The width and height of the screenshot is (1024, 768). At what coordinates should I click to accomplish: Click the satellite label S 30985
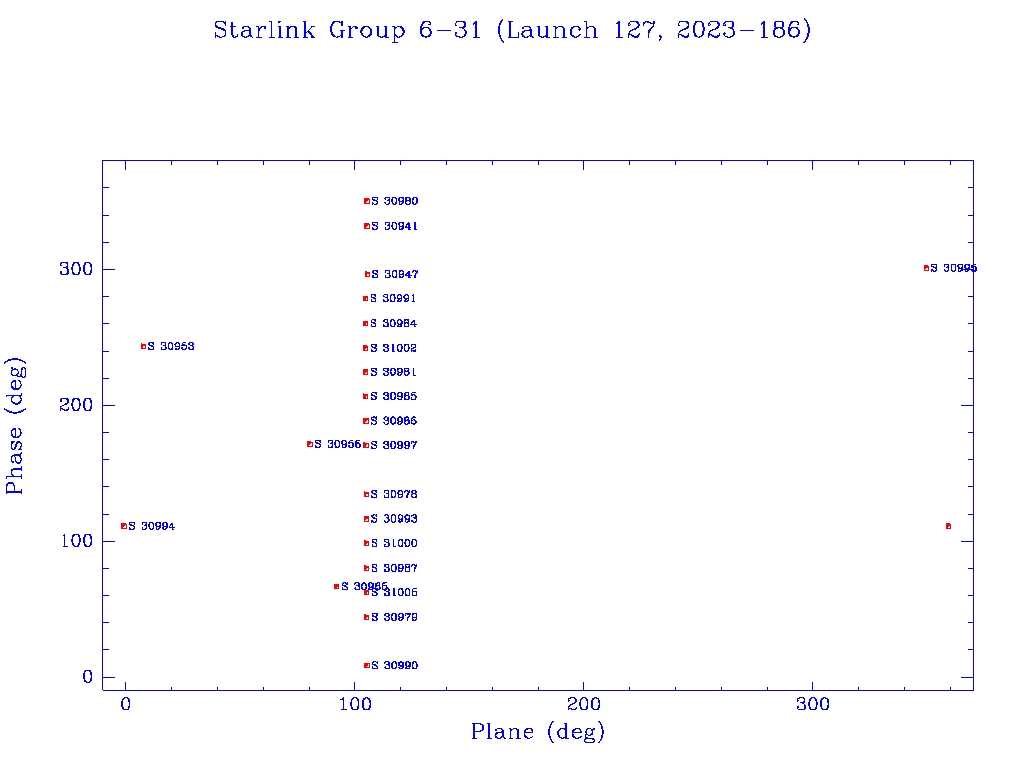click(x=393, y=396)
